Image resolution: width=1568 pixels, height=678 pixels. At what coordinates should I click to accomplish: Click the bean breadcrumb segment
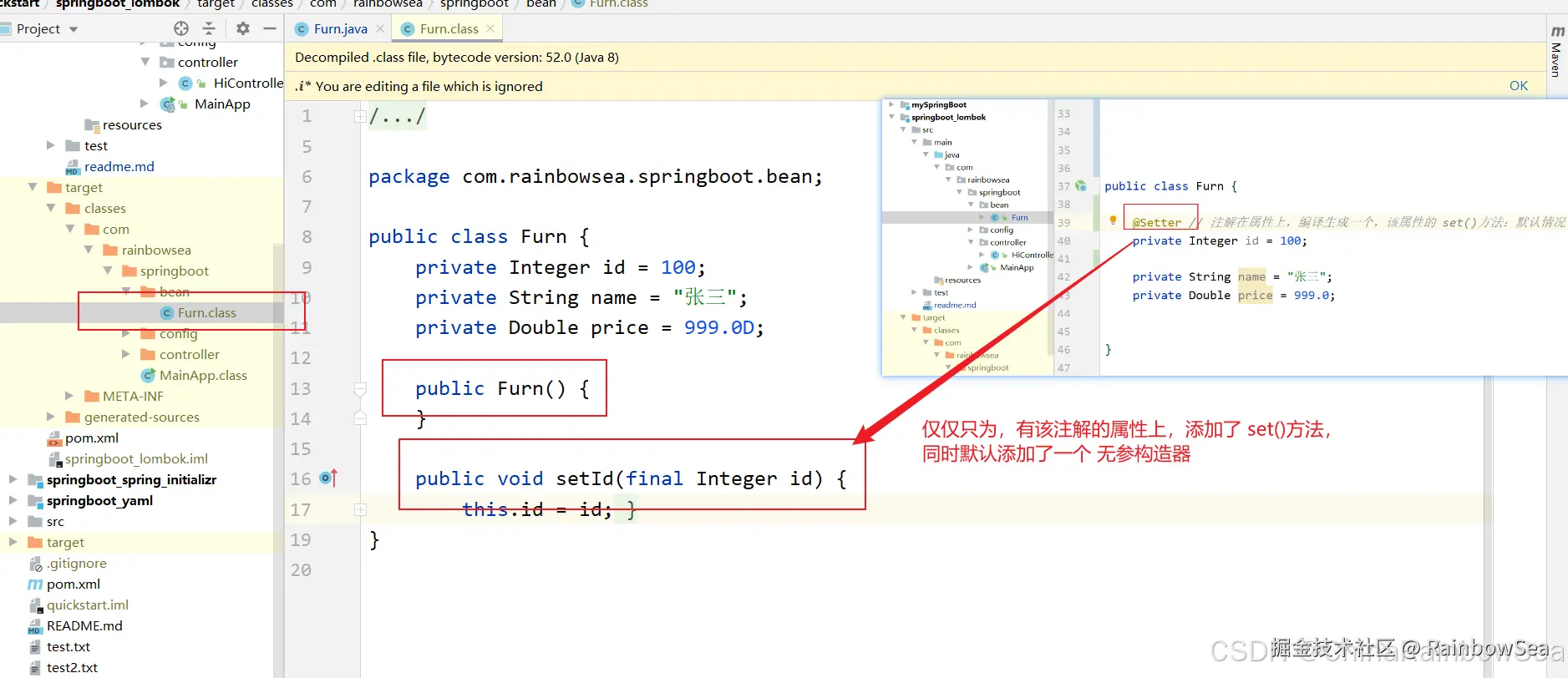(x=540, y=4)
